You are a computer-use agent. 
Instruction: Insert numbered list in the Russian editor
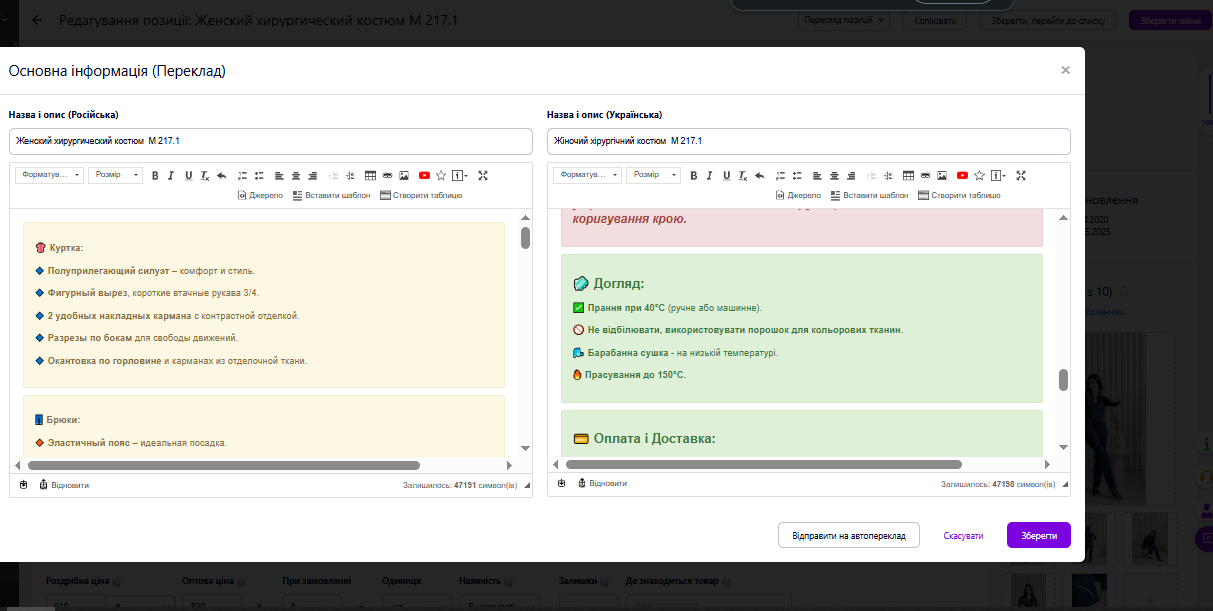(x=242, y=176)
